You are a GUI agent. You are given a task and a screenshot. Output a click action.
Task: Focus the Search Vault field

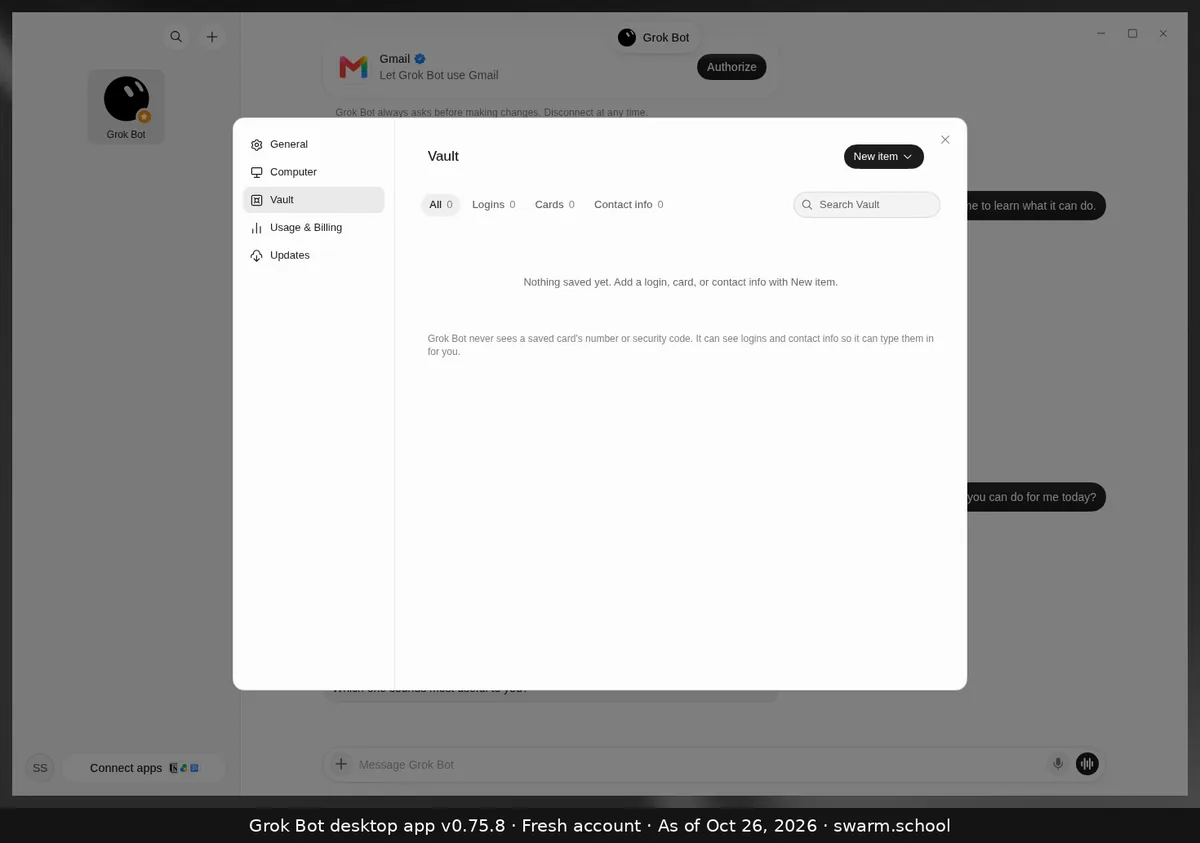click(867, 204)
